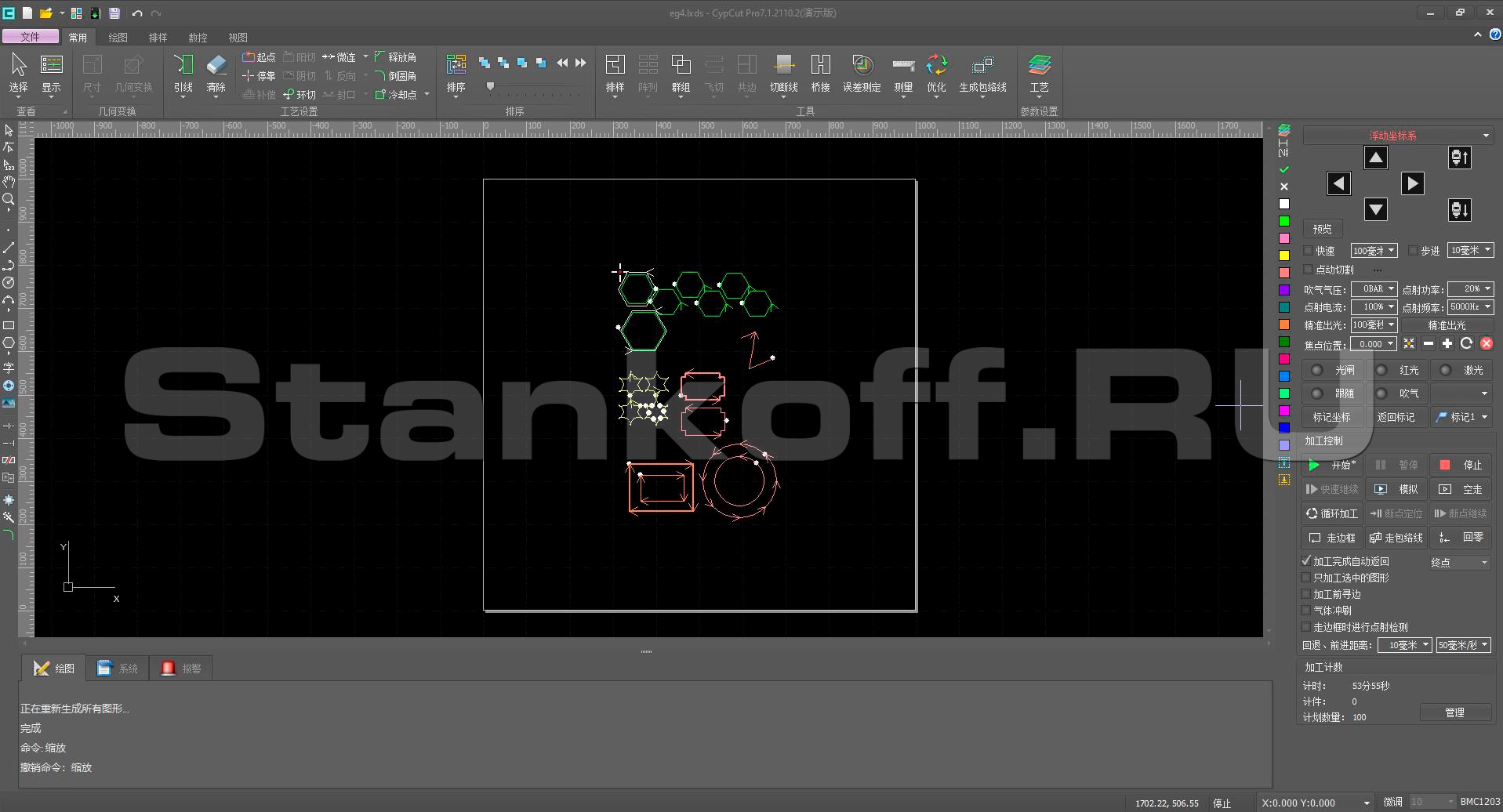Switch to the 绘图 (Draw) ribbon tab
Image resolution: width=1503 pixels, height=812 pixels.
[118, 38]
